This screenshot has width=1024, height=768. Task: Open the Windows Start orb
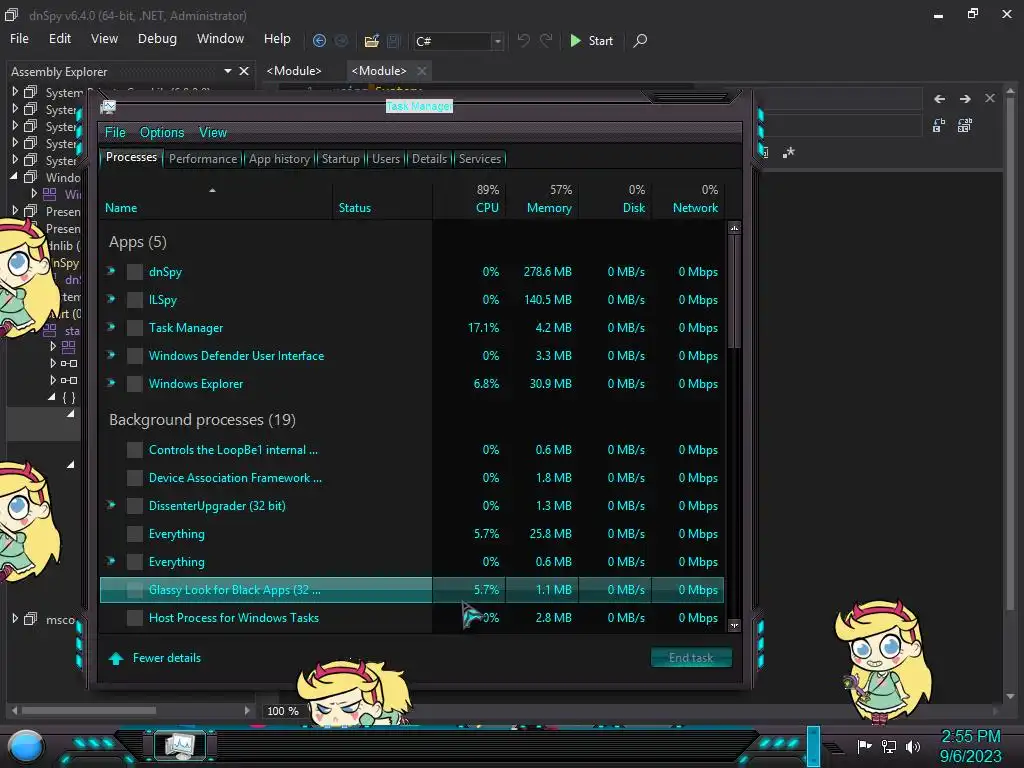(26, 746)
